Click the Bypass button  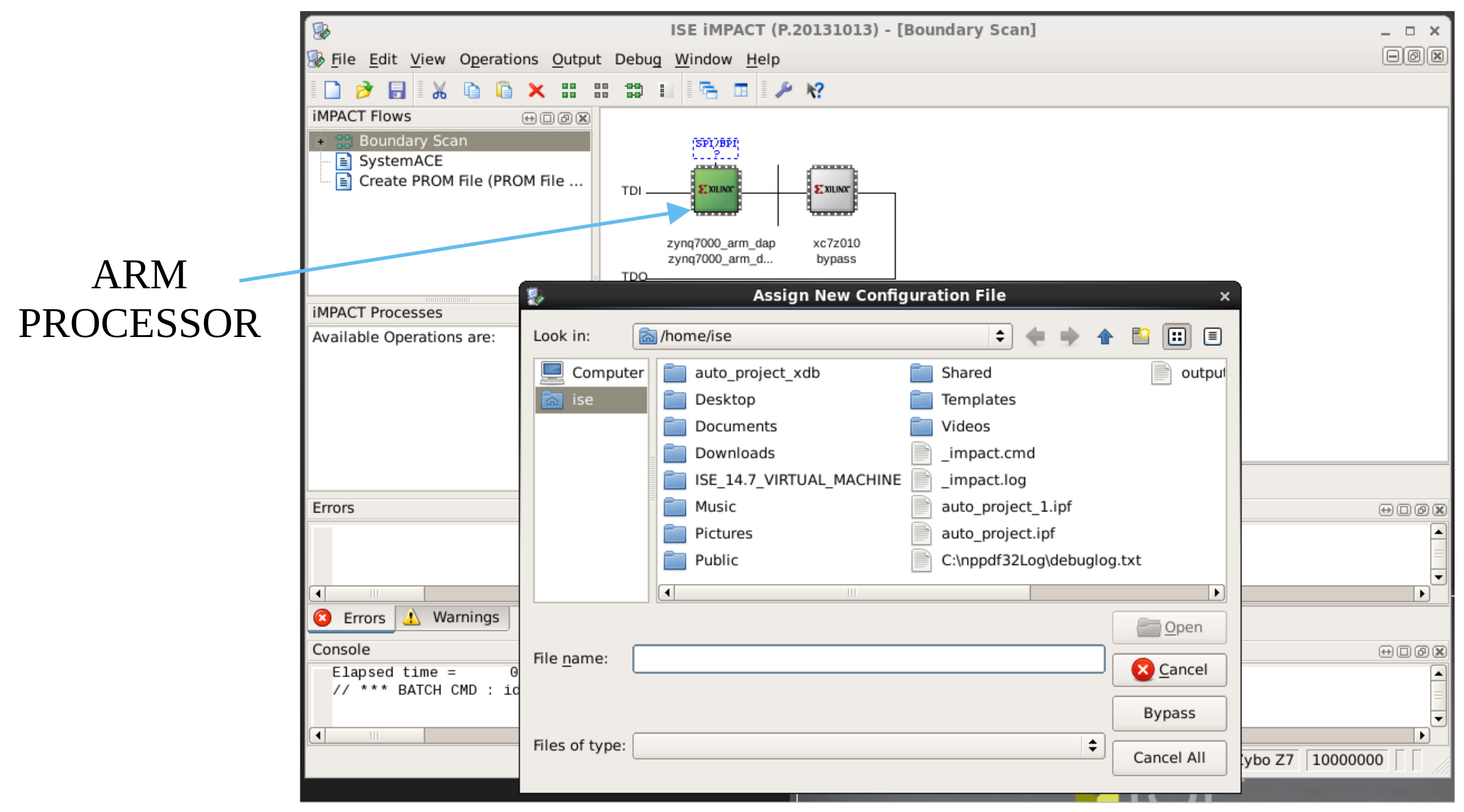click(1169, 714)
